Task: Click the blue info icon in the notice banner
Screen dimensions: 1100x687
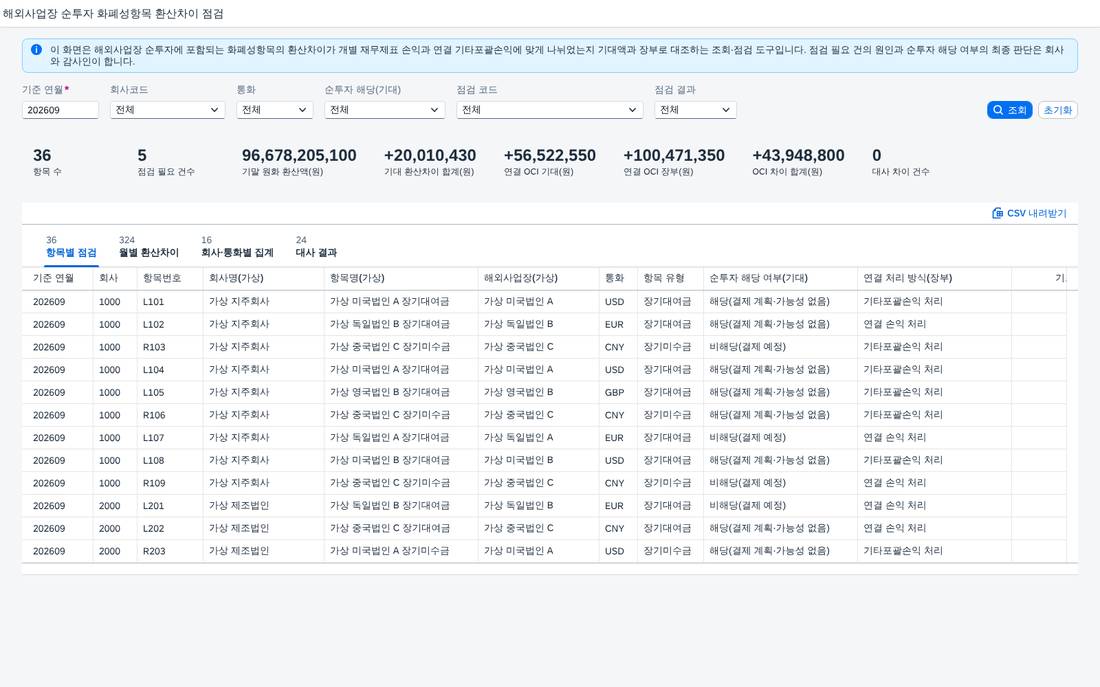Action: (x=36, y=50)
